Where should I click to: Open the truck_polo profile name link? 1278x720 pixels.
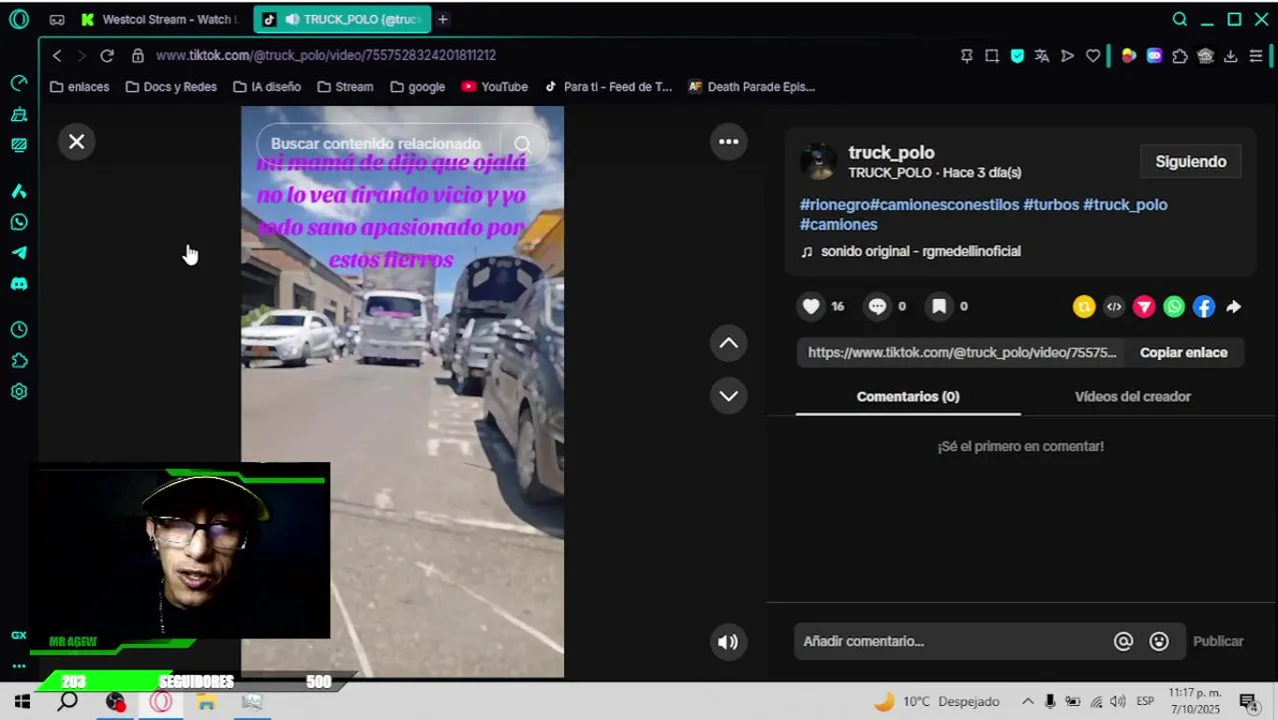[891, 152]
